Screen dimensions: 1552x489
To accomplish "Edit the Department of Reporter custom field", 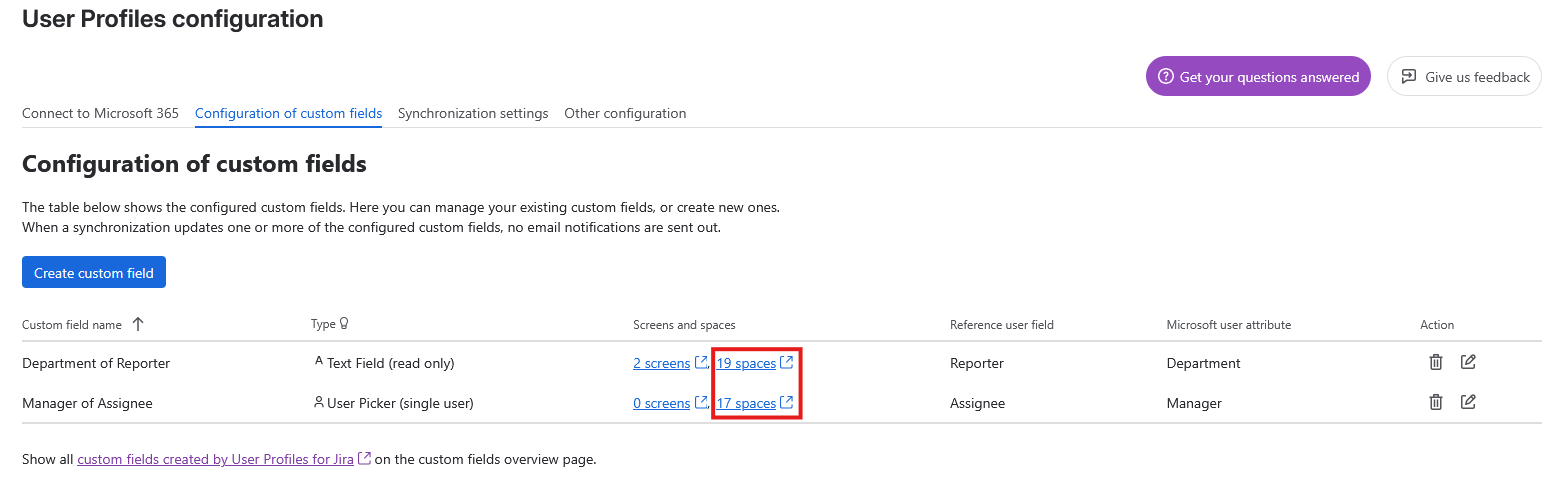I will coord(1468,362).
